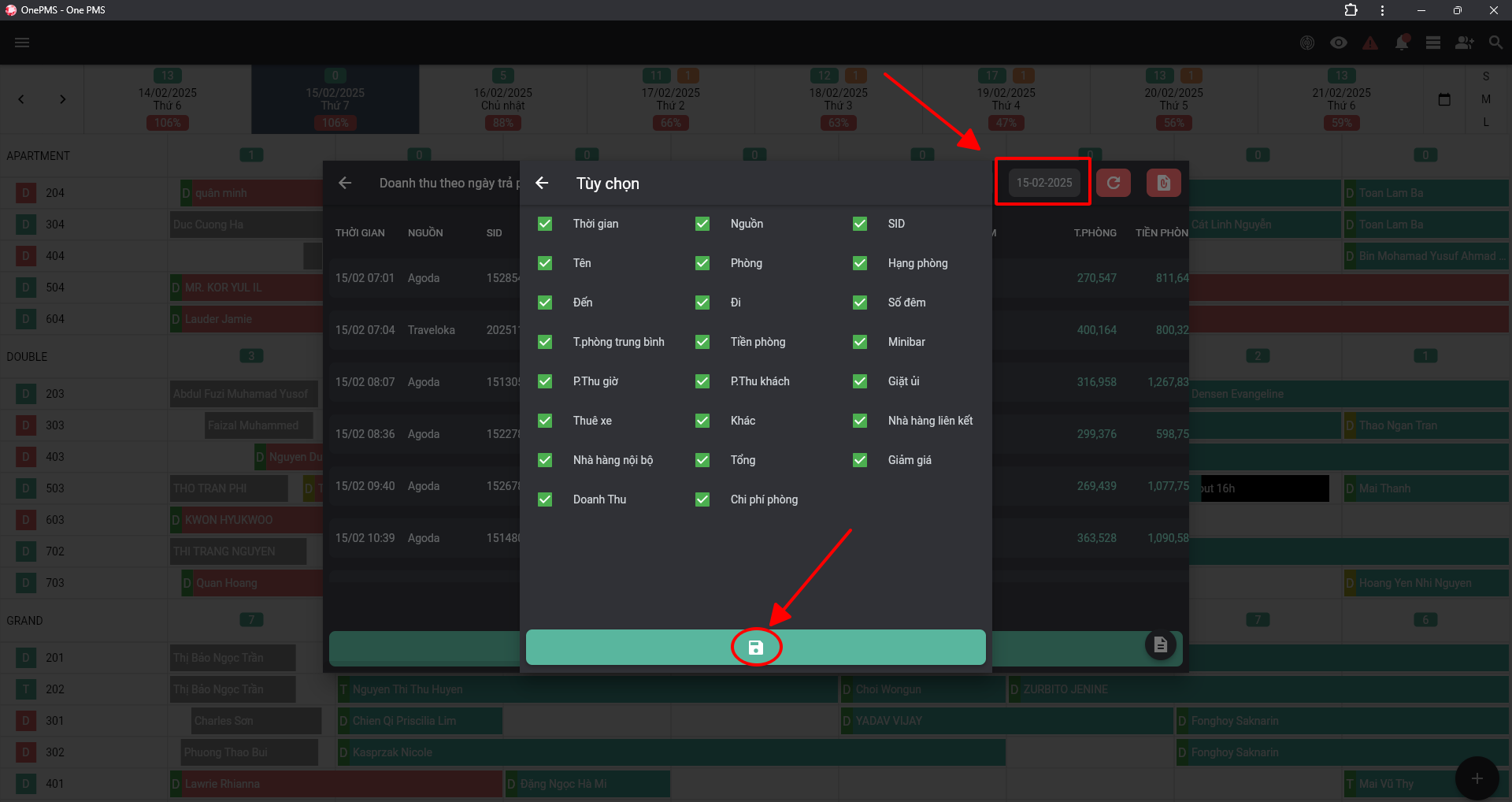Toggle the Minibar checkbox
This screenshot has height=802, width=1512.
pyautogui.click(x=860, y=342)
